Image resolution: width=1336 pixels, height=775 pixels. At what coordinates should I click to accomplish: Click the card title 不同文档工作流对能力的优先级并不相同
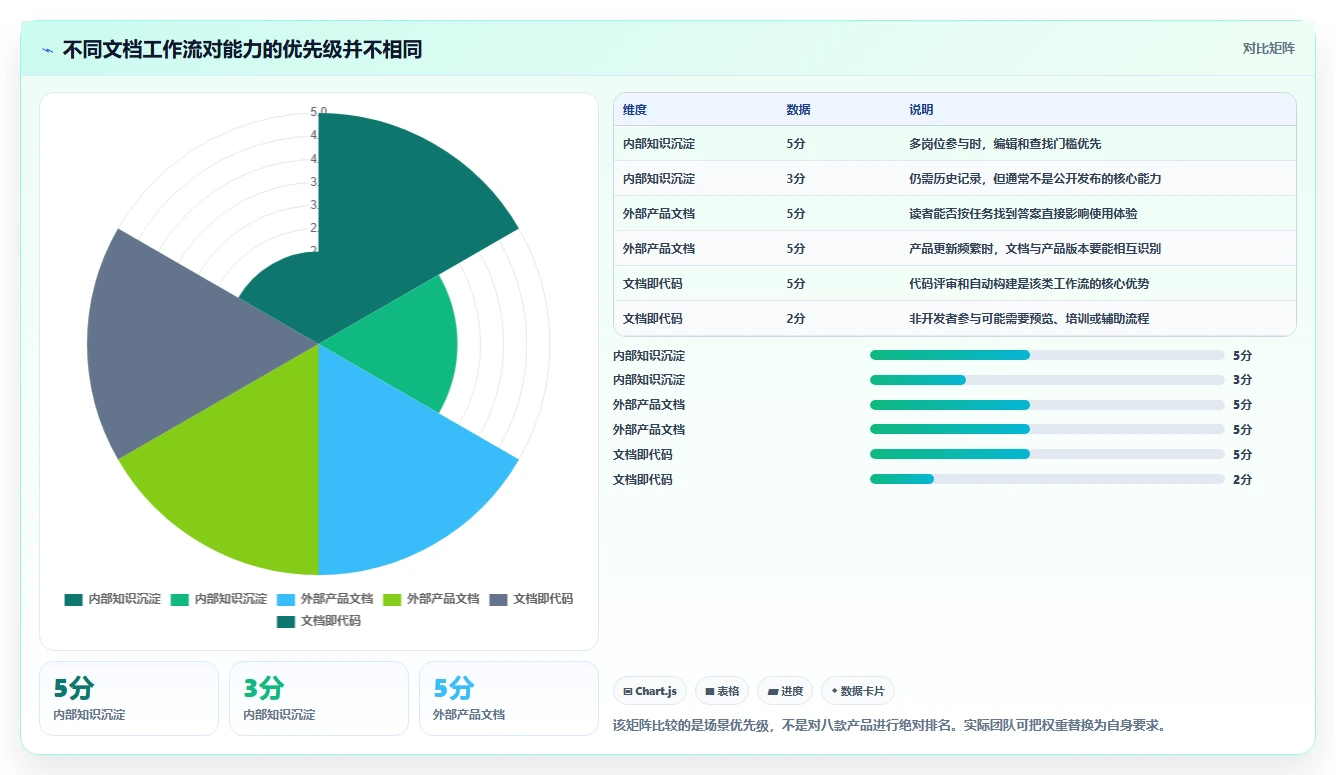242,50
